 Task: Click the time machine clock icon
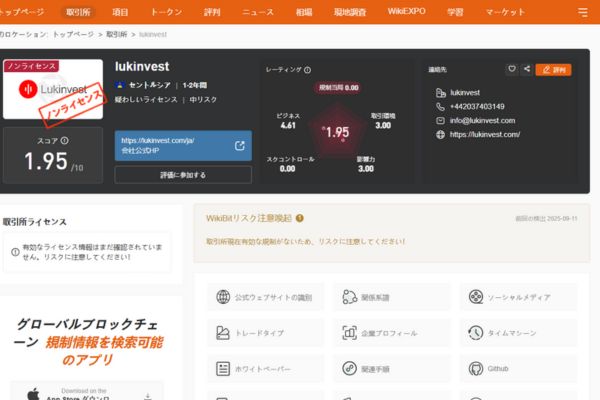476,333
